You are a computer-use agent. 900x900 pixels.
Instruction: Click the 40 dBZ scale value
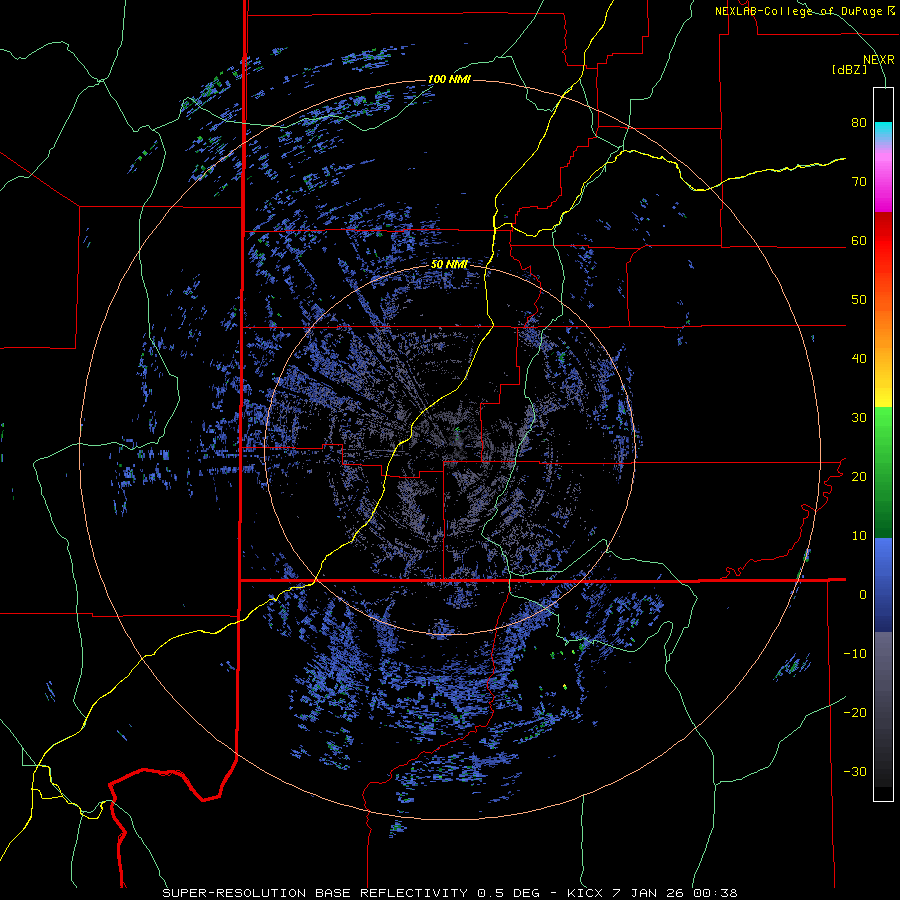point(859,359)
